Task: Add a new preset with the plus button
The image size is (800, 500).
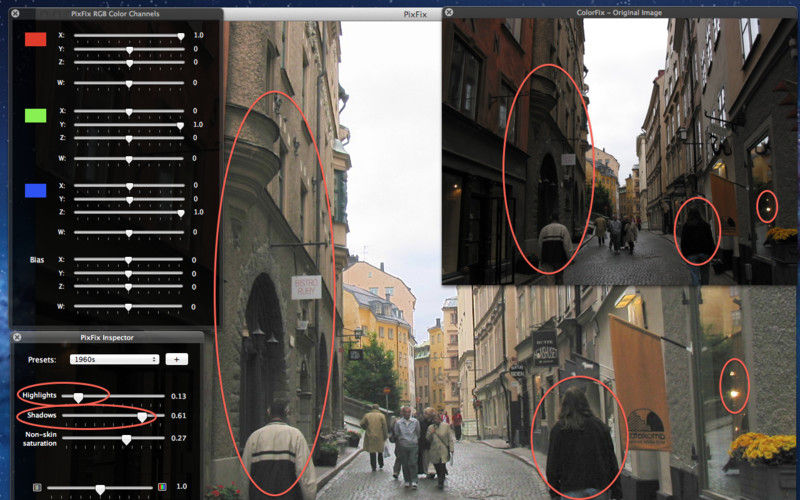Action: 177,359
